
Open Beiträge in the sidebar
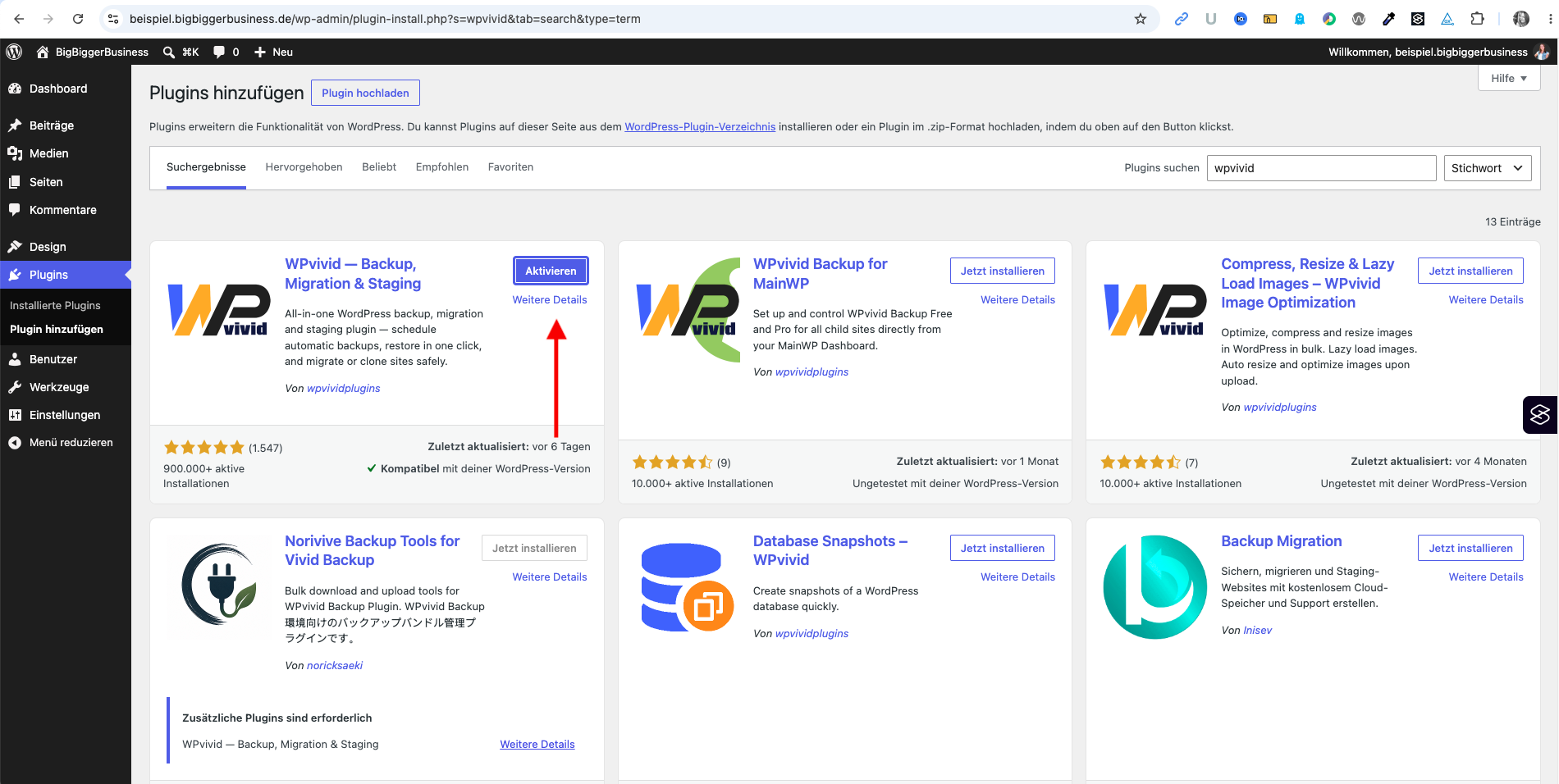pyautogui.click(x=66, y=125)
